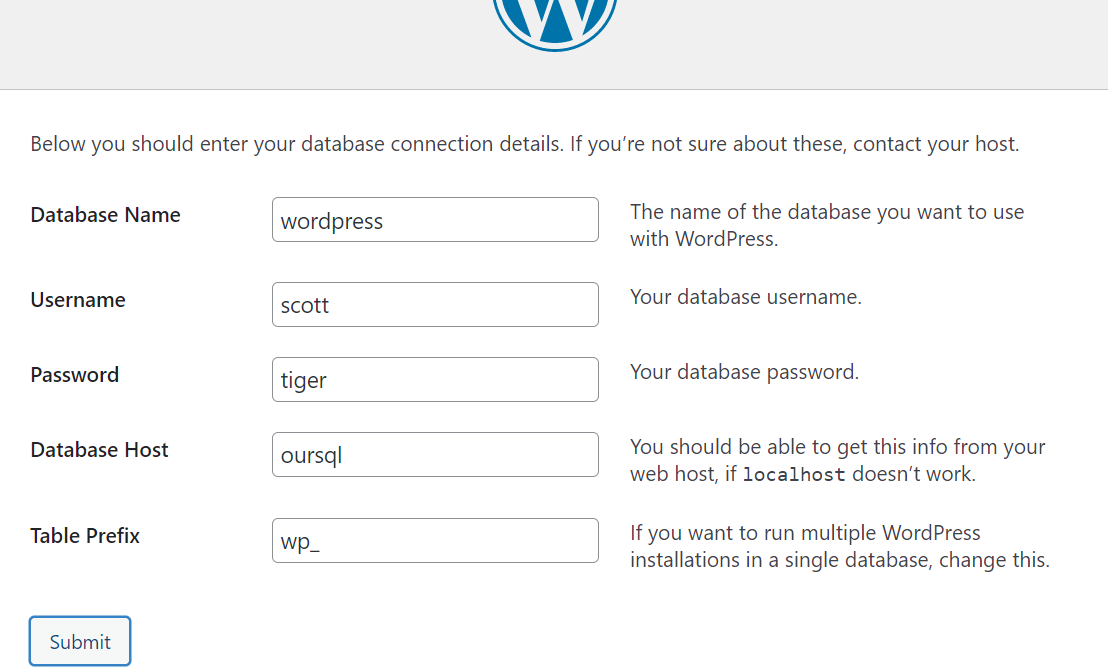Click the Password field containing tiger
Viewport: 1108px width, 670px height.
(435, 380)
